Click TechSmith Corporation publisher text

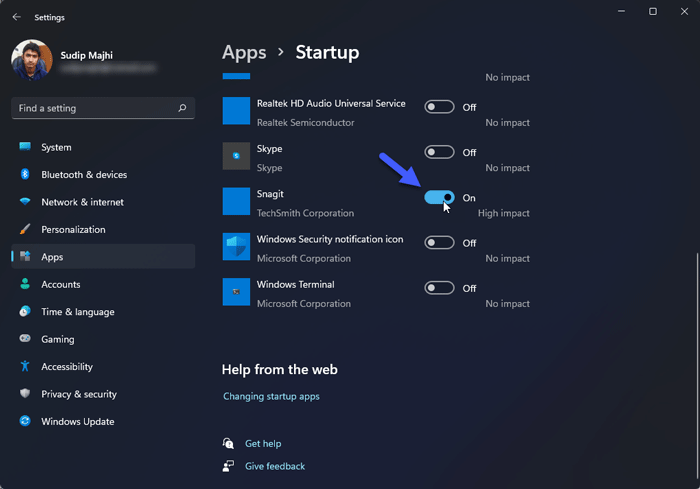pos(305,213)
